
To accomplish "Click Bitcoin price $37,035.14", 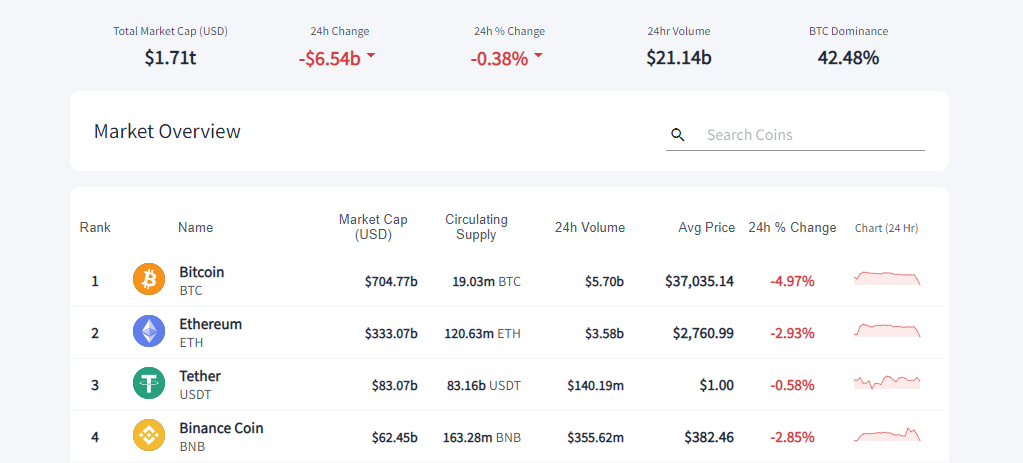I will click(699, 282).
